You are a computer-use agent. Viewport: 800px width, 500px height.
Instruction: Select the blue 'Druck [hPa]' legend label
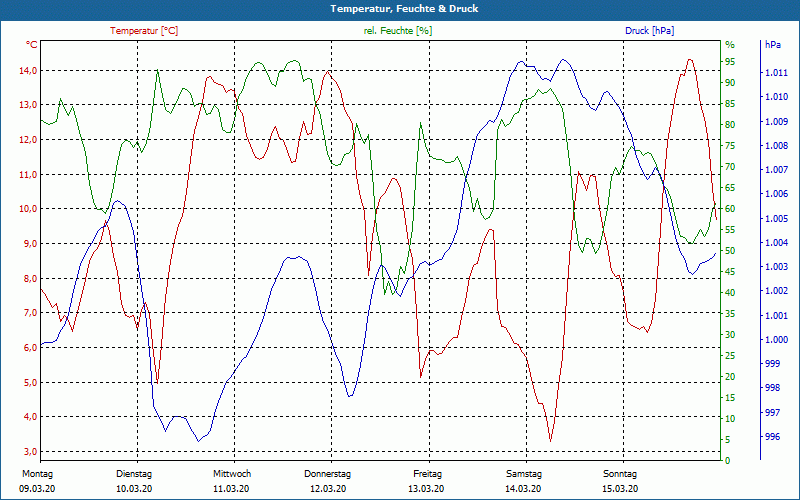pos(649,31)
